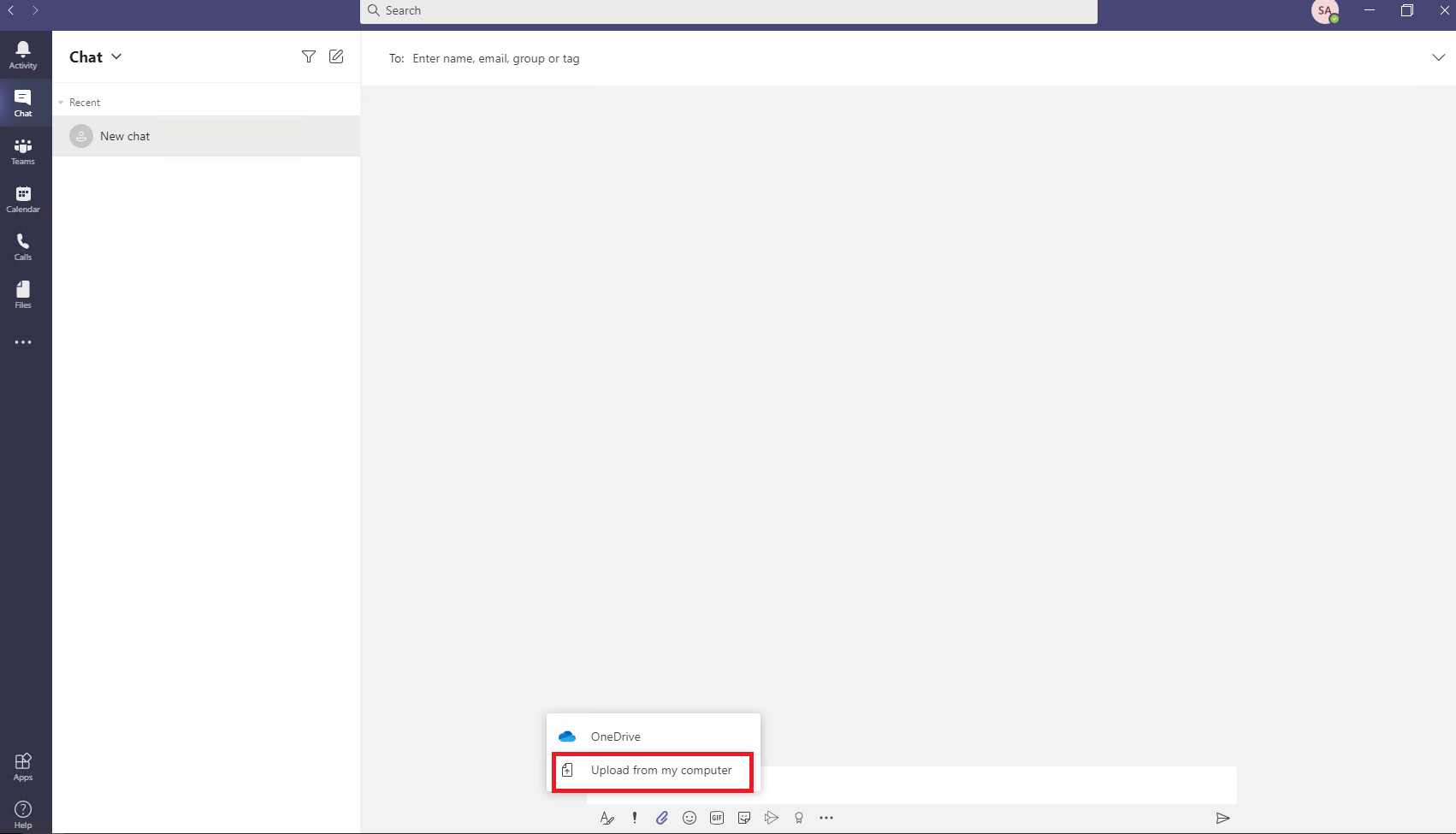This screenshot has width=1456, height=834.
Task: Collapse the Recent chats section
Action: pyautogui.click(x=61, y=102)
